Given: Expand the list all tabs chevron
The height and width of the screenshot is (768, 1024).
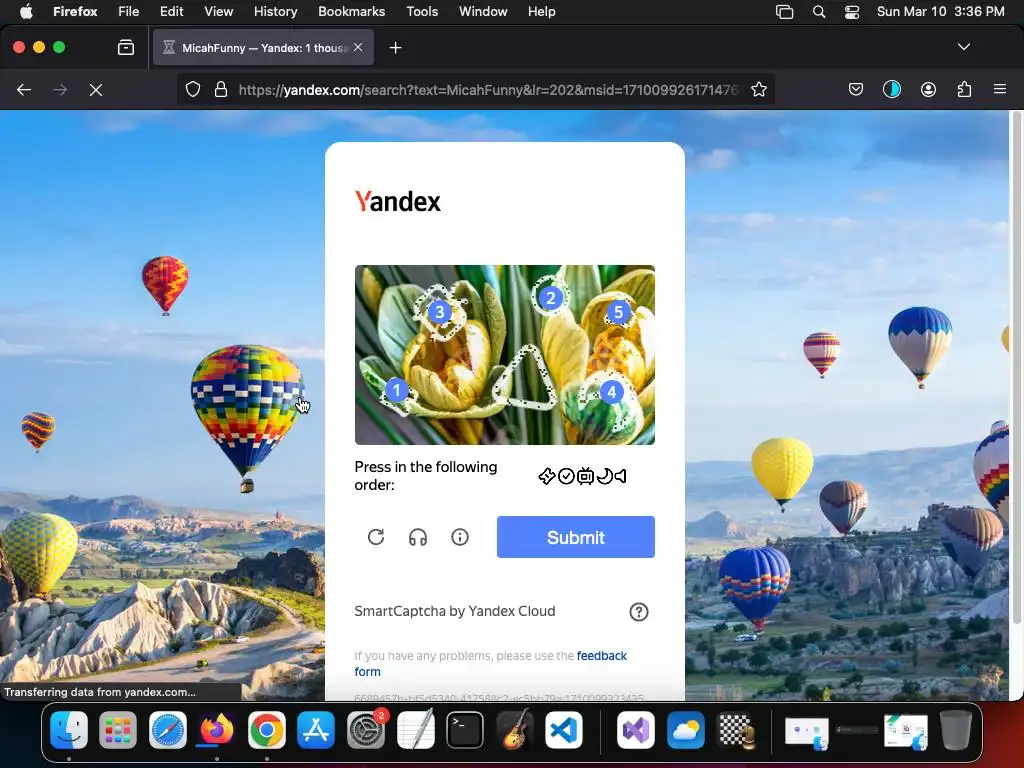Looking at the screenshot, I should 963,47.
